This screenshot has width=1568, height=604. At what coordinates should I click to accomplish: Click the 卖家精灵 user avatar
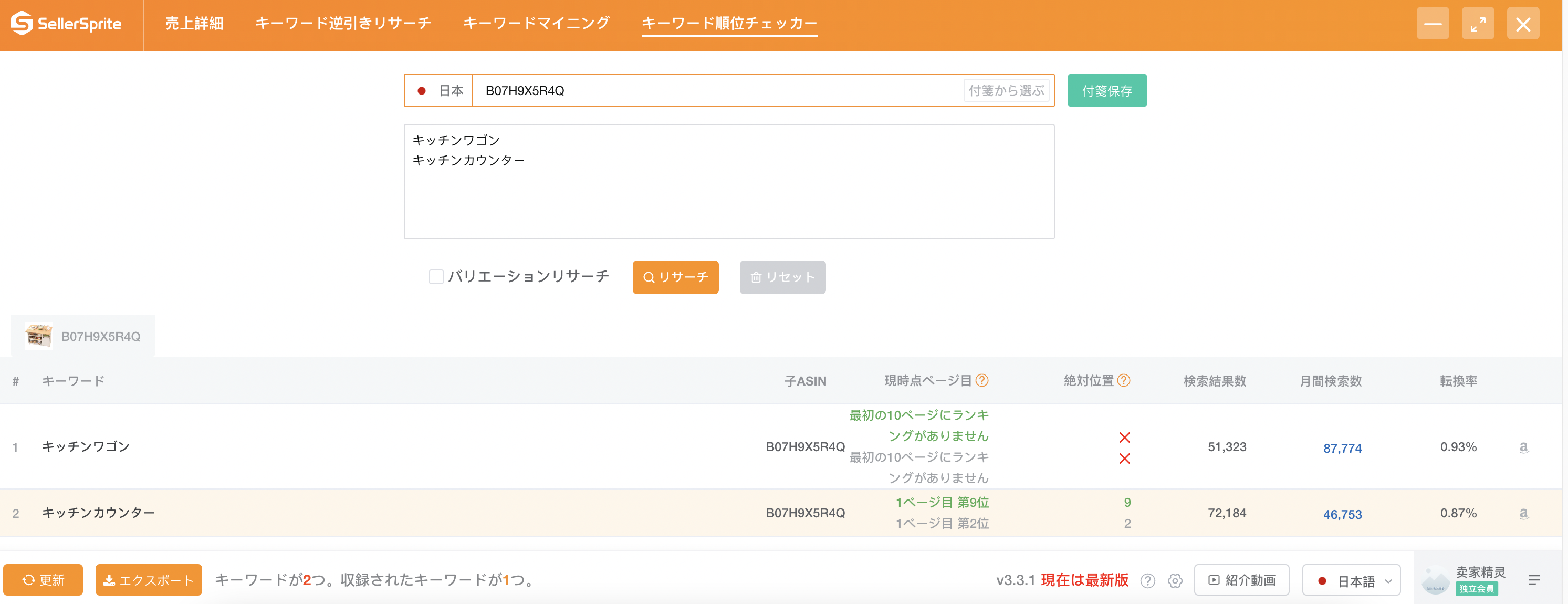(1435, 580)
